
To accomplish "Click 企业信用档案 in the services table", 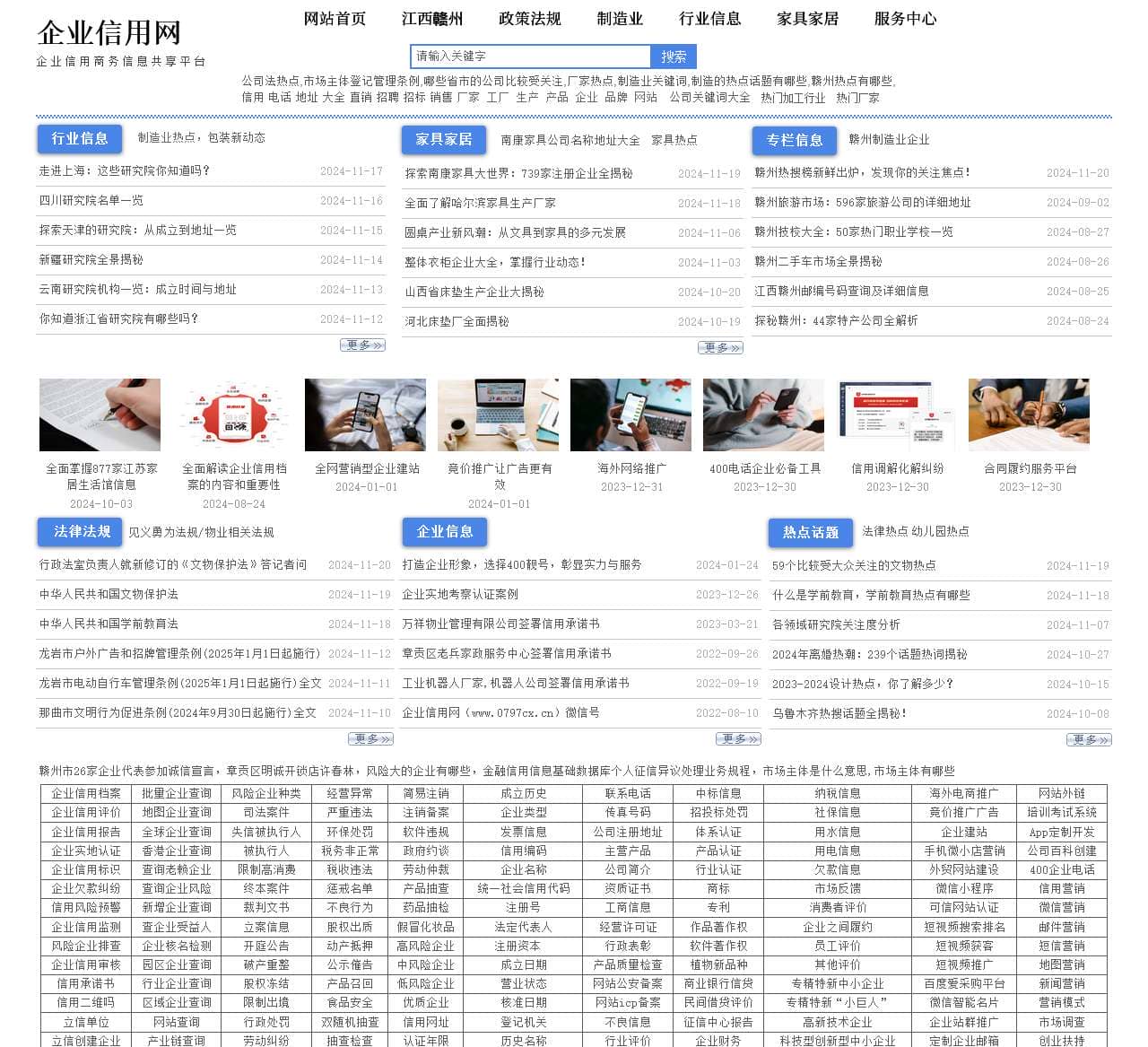I will point(86,793).
